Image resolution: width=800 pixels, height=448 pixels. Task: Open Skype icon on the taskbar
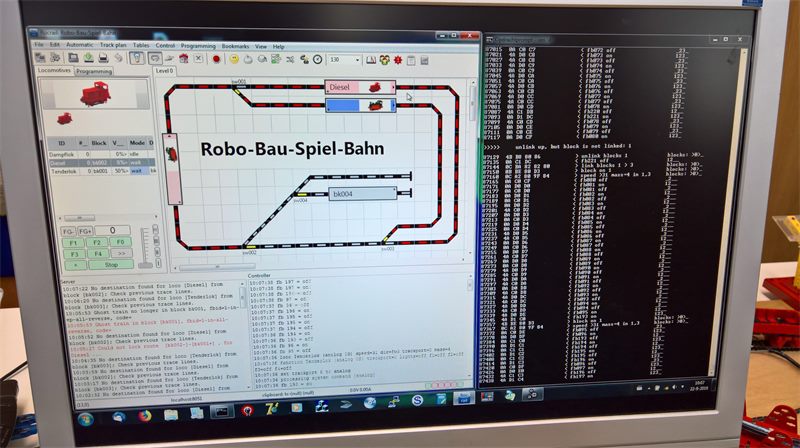(417, 401)
